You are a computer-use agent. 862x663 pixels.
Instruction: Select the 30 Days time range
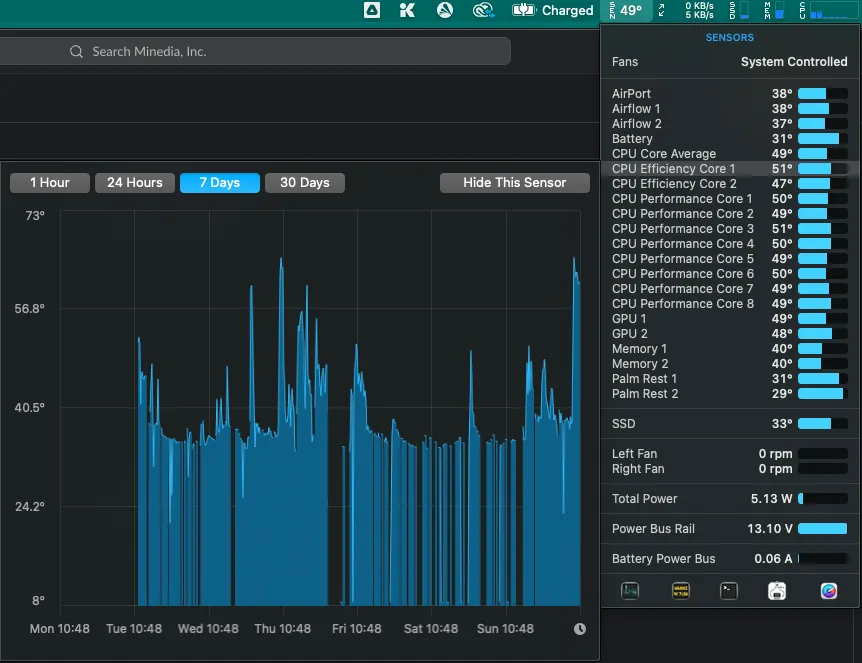pyautogui.click(x=304, y=183)
